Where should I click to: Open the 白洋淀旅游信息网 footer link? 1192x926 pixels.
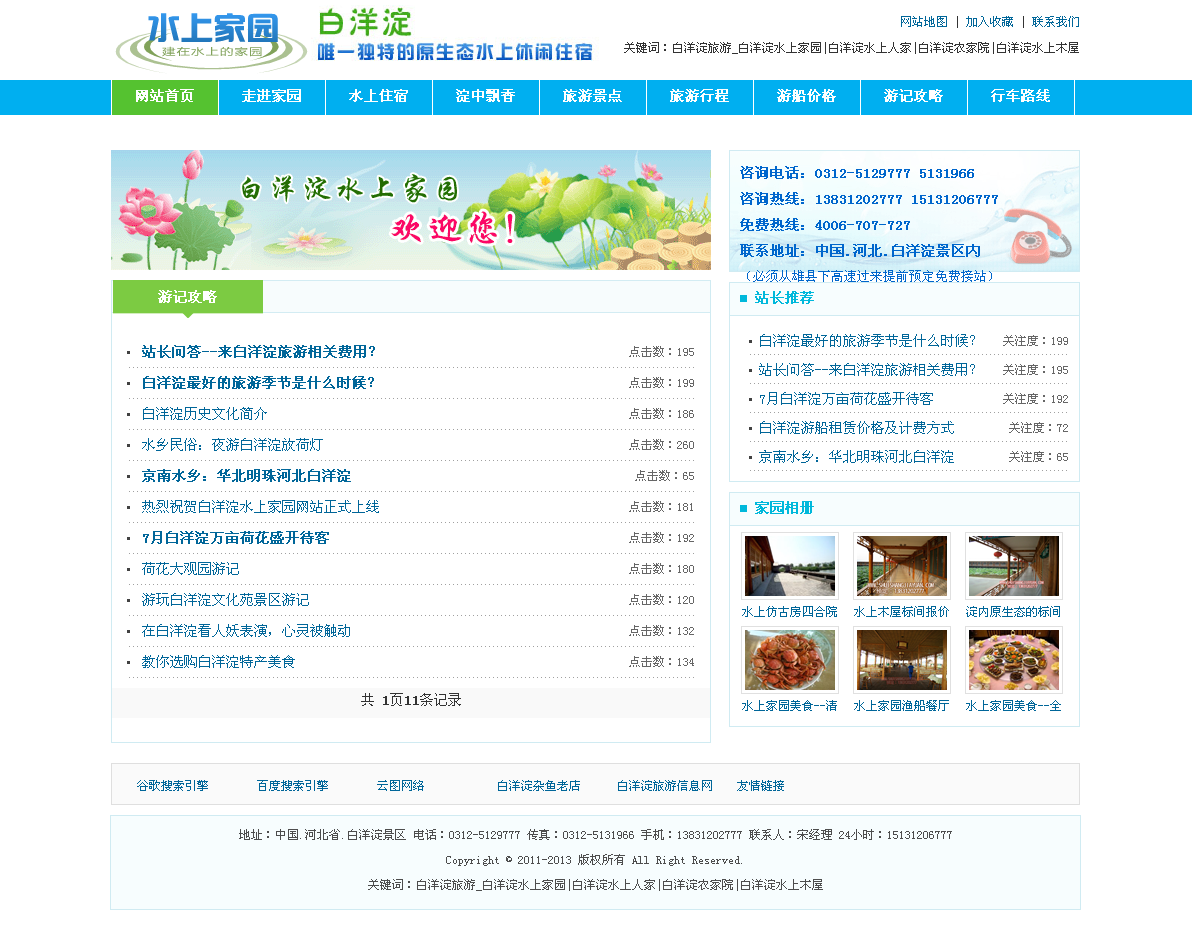click(664, 786)
